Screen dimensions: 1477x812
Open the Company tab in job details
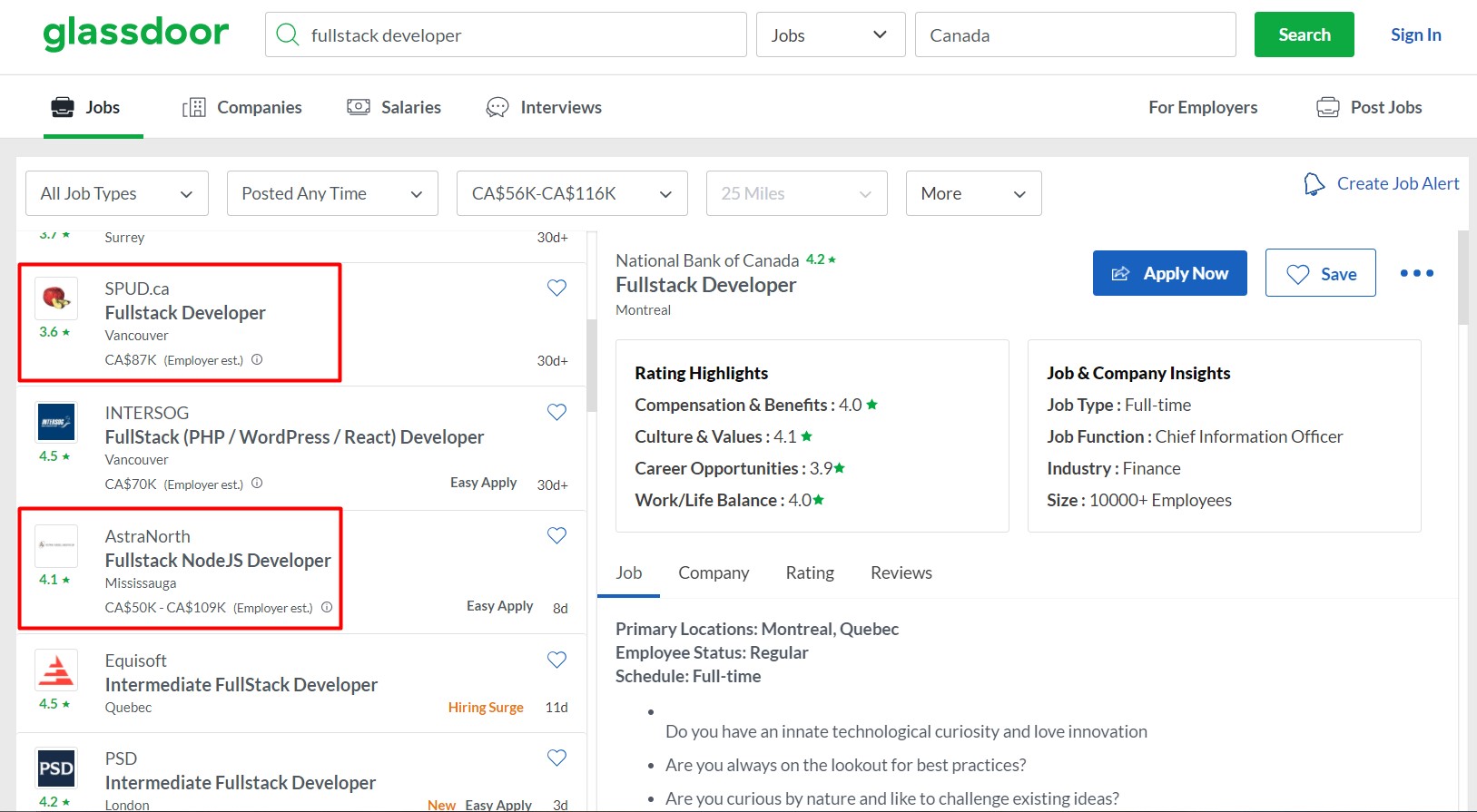(x=714, y=572)
